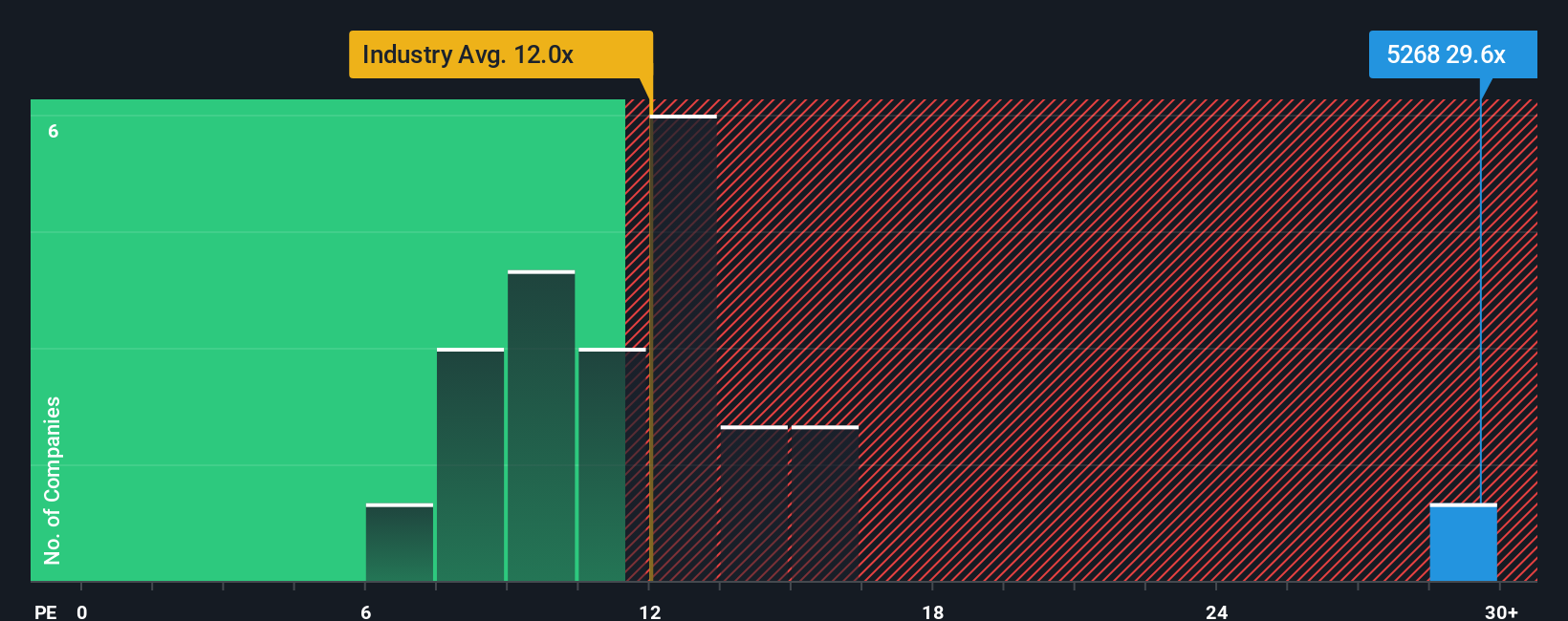
Task: Select the tallest histogram bar at PE 12
Action: click(x=683, y=348)
